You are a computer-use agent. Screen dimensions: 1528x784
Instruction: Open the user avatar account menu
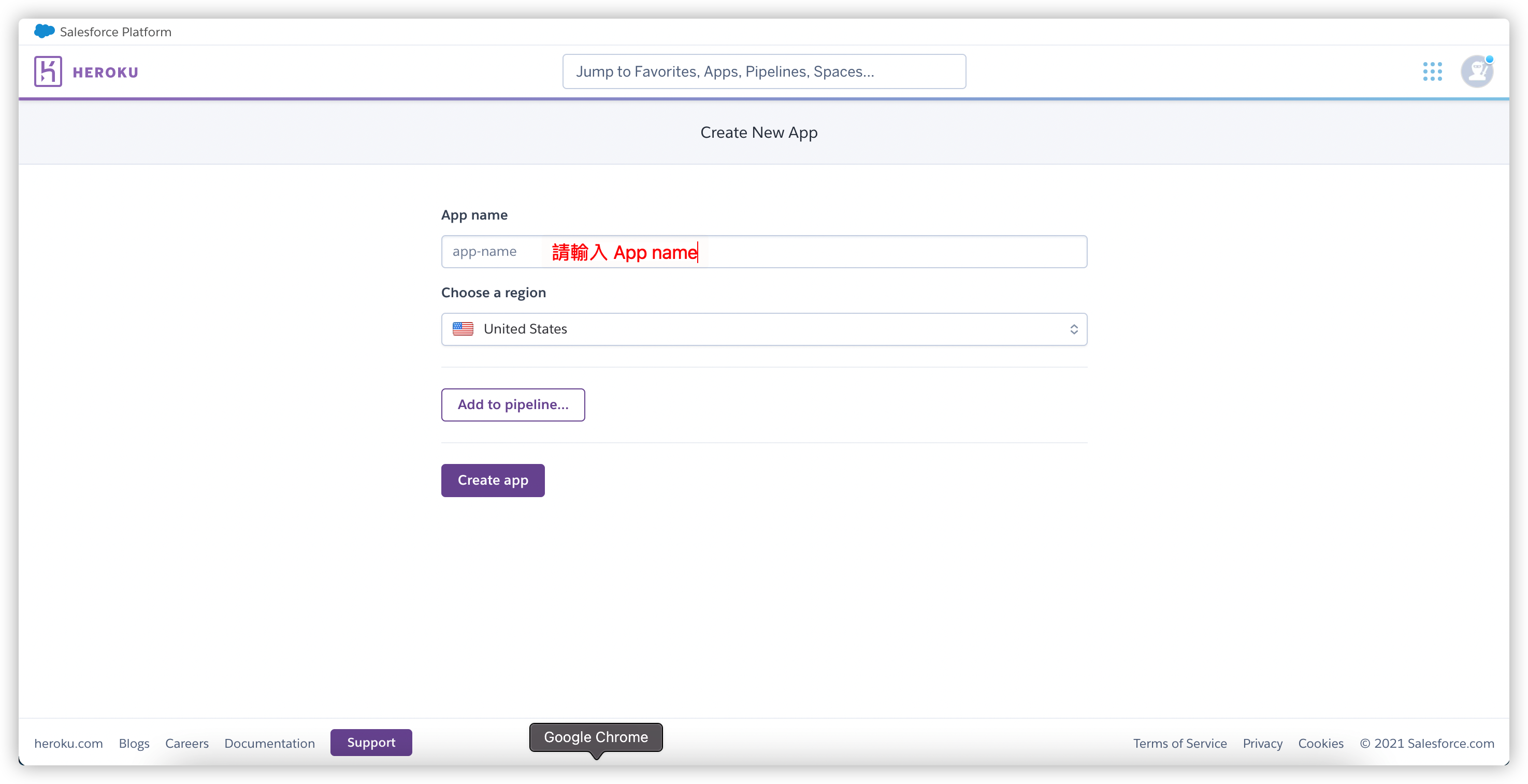1476,72
